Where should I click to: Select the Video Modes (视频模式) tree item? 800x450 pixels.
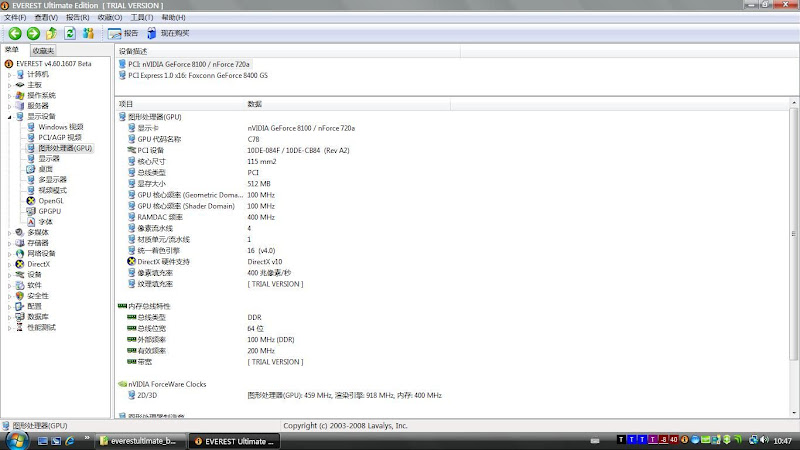click(53, 190)
